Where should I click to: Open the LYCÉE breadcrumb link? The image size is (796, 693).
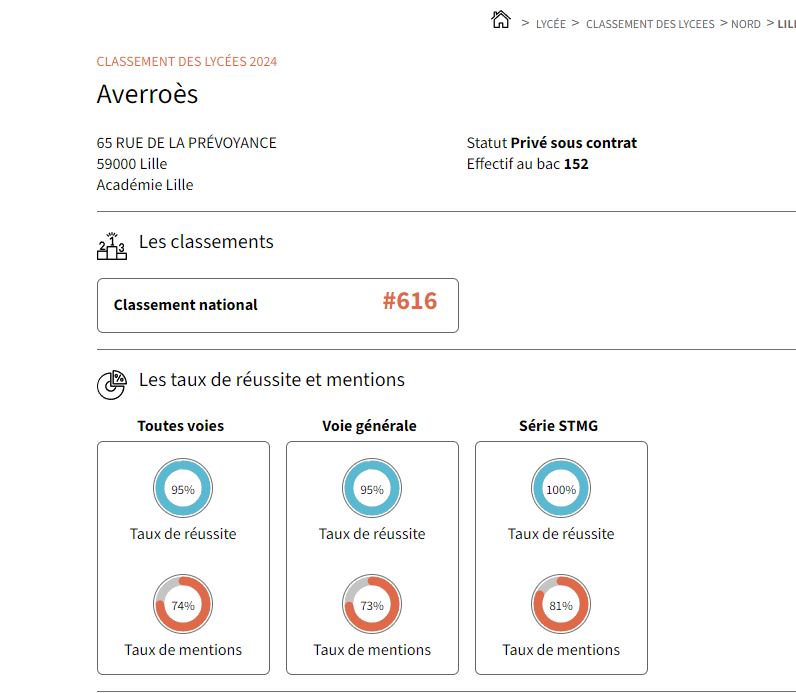[x=551, y=24]
